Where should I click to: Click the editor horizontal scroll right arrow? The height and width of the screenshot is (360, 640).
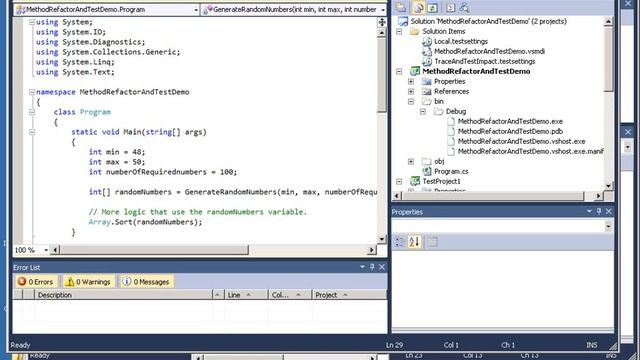point(371,250)
